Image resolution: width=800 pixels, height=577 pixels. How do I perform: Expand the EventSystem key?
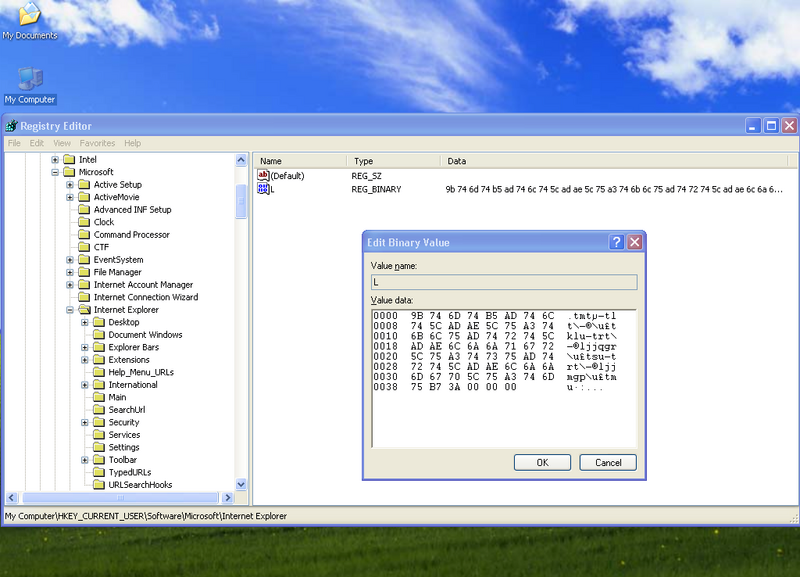pyautogui.click(x=70, y=260)
